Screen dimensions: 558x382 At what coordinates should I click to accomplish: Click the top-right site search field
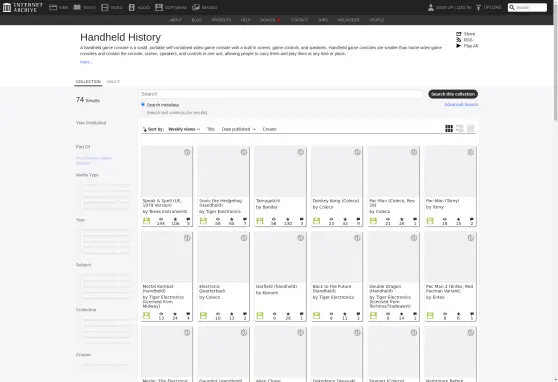tap(527, 7)
